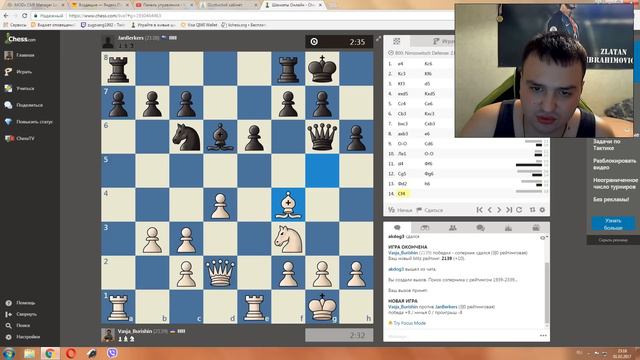Open the second chat panel tab icon
The image size is (640, 360).
point(425,228)
